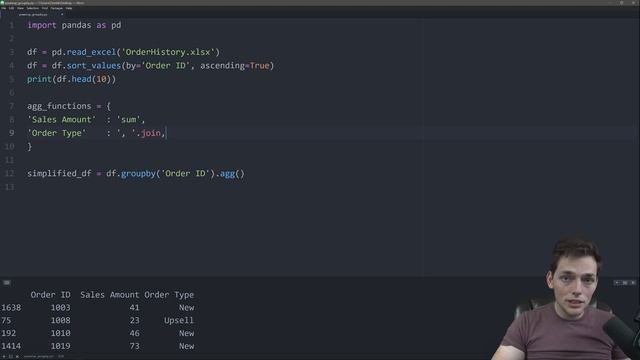The height and width of the screenshot is (360, 640).
Task: Click order ID '1010' in the output
Action: pos(60,333)
